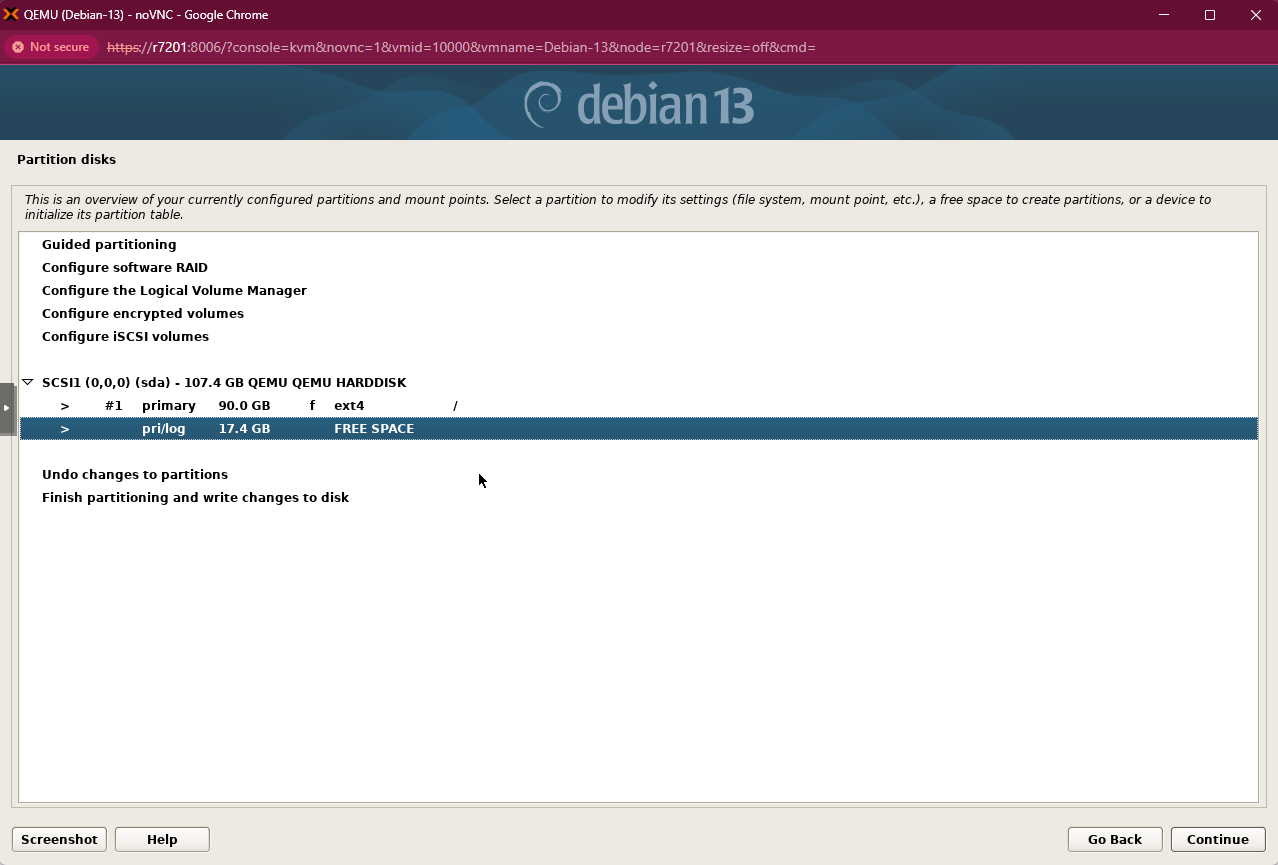Expand the FREE SPACE row arrow
Screen dimensions: 1278x865
[65, 429]
